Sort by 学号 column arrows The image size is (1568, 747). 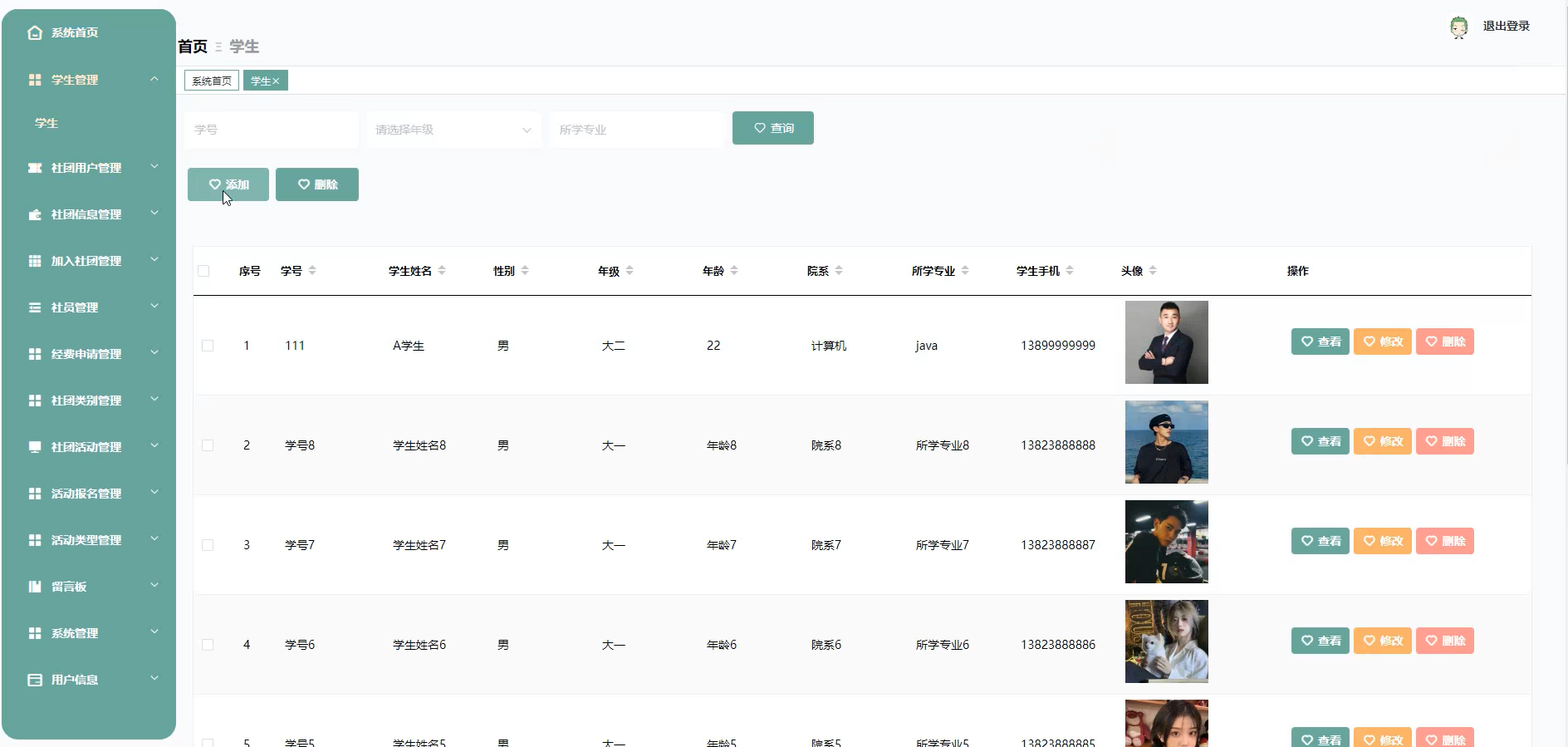(x=312, y=271)
